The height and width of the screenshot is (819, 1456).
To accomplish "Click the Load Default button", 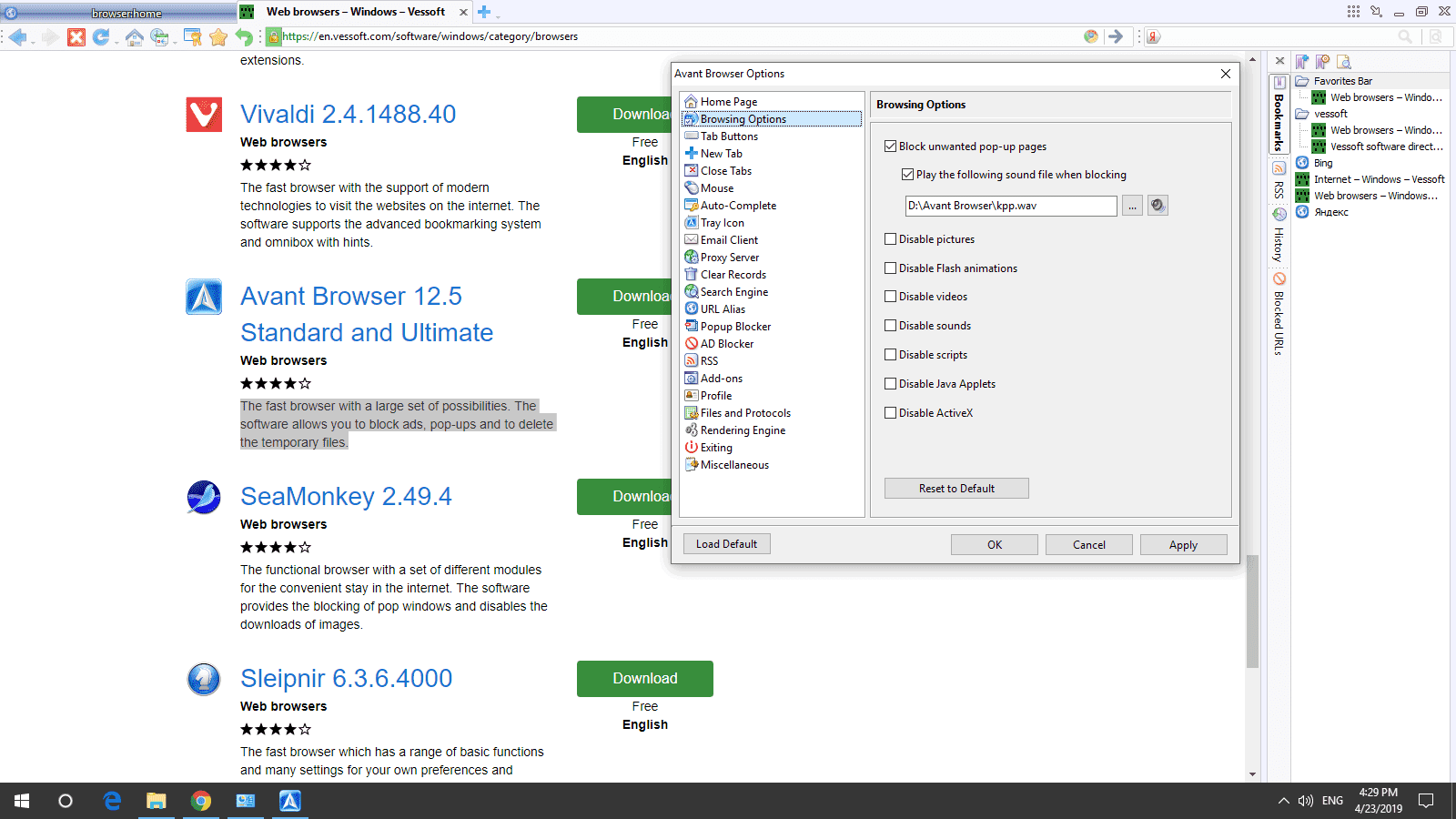I will pyautogui.click(x=726, y=544).
